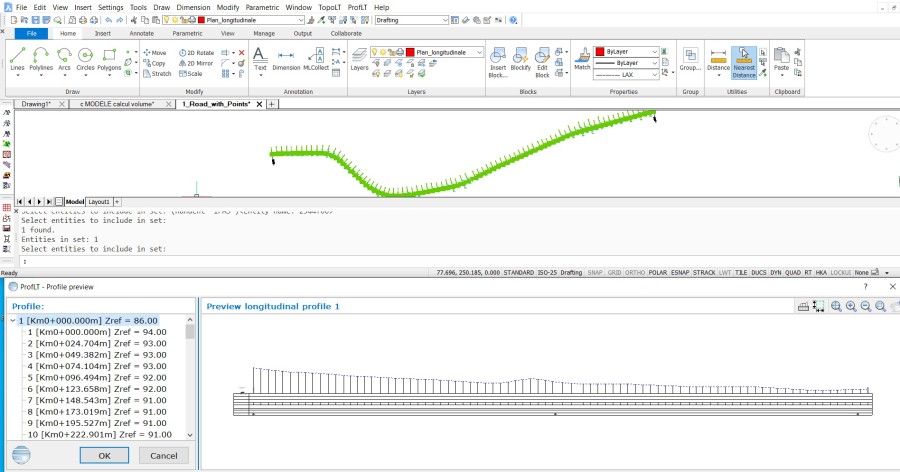900x472 pixels.
Task: Open LAX lineweight dropdown
Action: pos(654,75)
